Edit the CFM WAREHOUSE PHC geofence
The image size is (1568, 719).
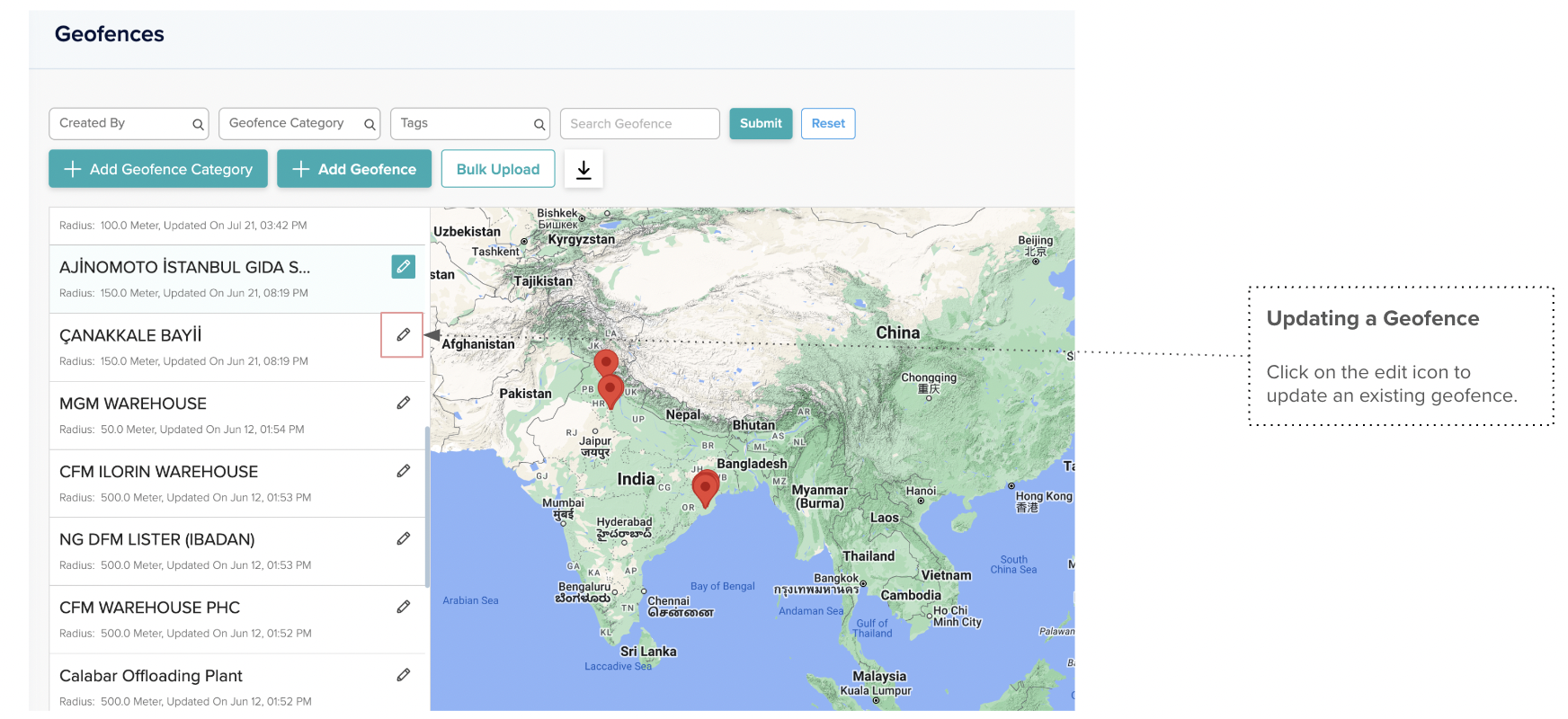[x=403, y=607]
